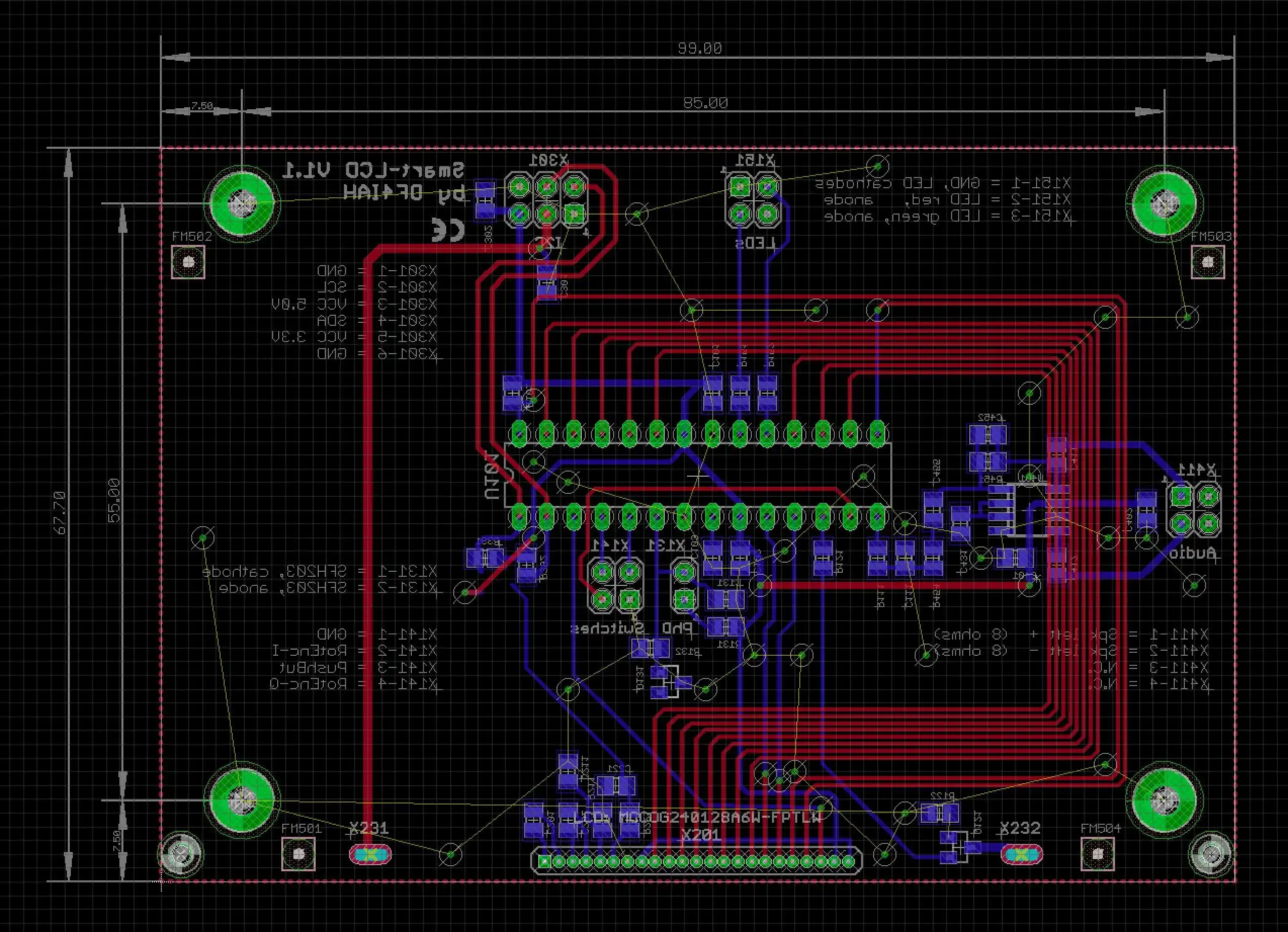Select the mirrored LEDs silkscreen label
Viewport: 1288px width, 932px height.
755,244
